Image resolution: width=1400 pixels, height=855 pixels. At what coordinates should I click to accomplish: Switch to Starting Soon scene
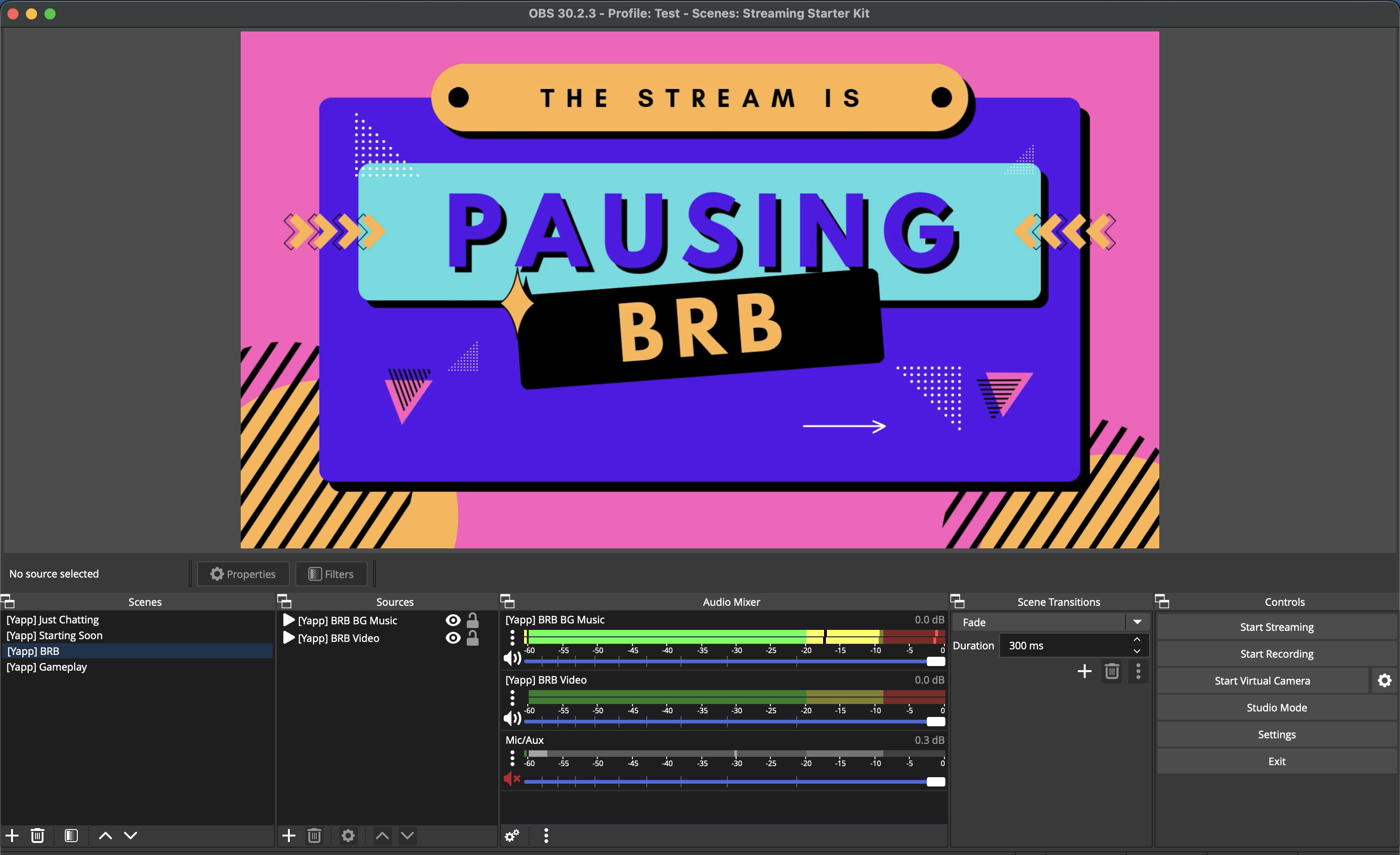tap(54, 635)
